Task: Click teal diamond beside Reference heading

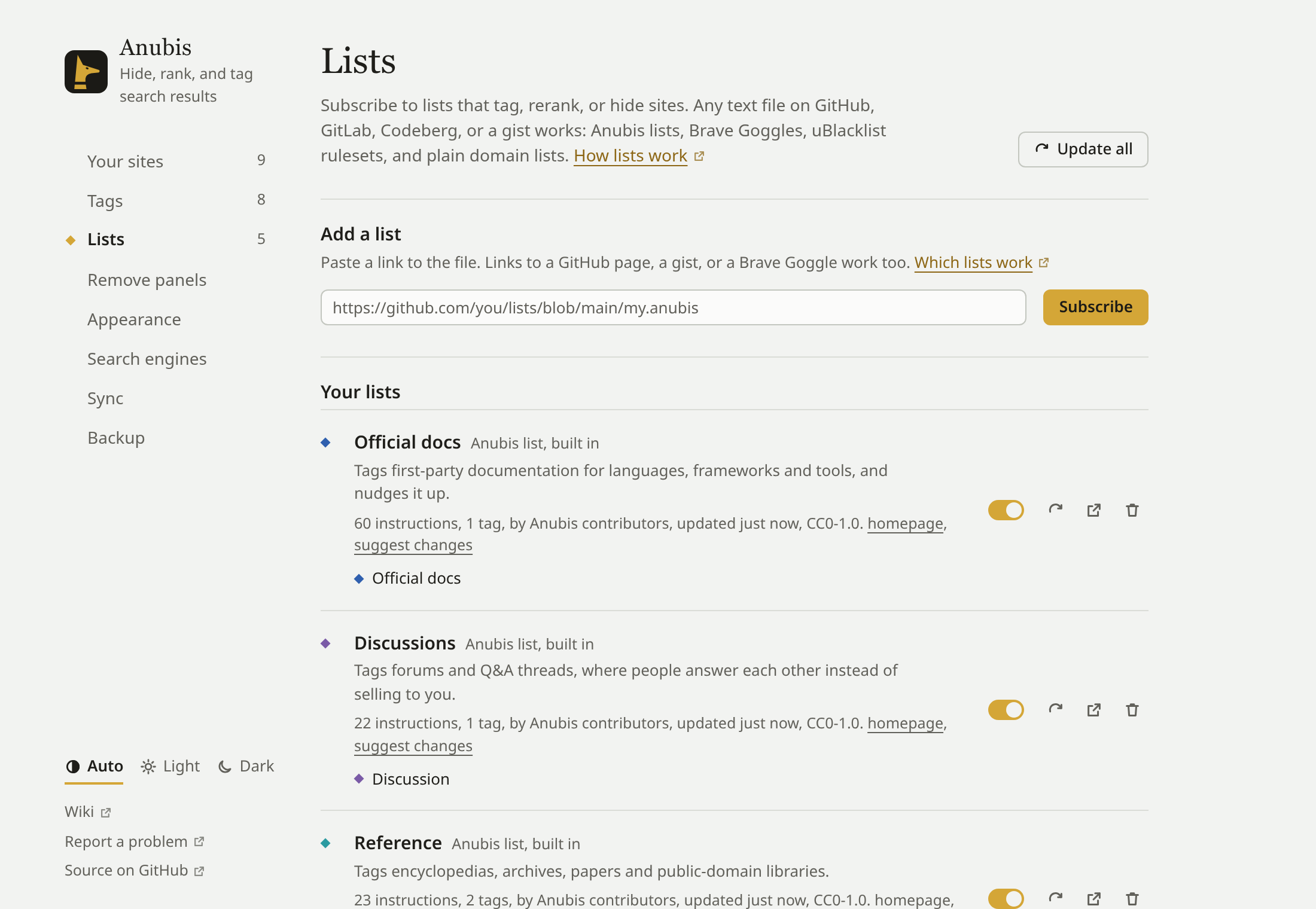Action: pyautogui.click(x=325, y=843)
